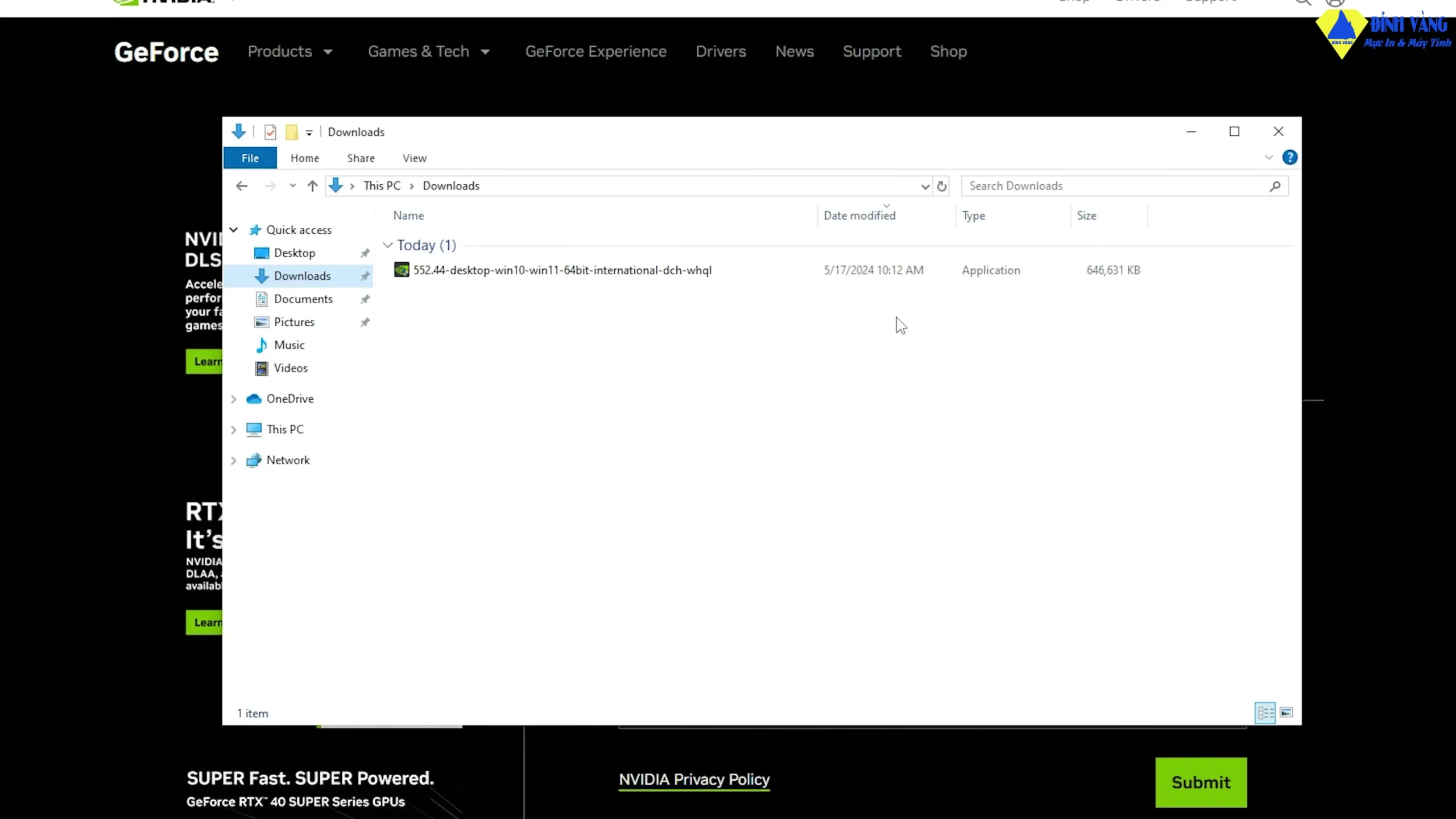Click the pin icon beside Documents

[x=365, y=299]
